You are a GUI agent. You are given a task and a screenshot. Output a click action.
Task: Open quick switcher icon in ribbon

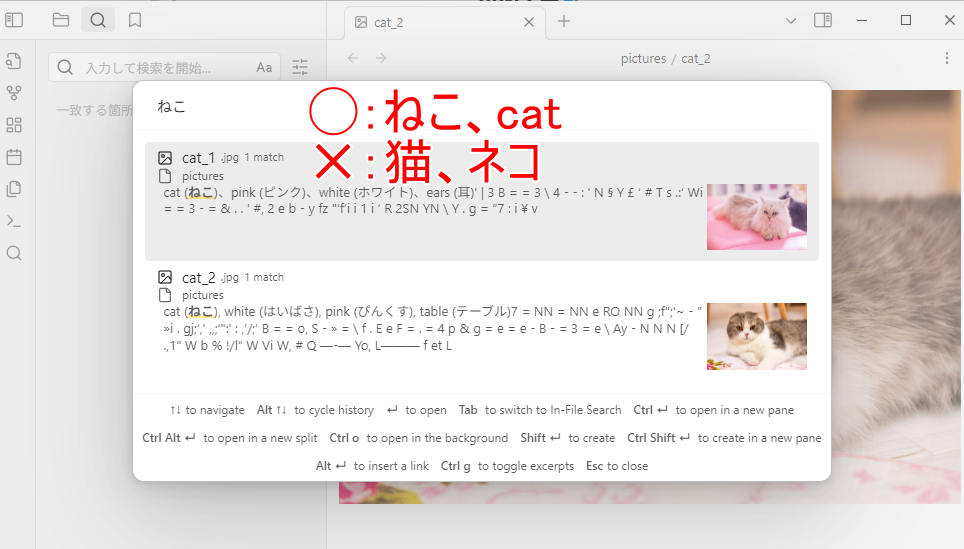coord(14,61)
